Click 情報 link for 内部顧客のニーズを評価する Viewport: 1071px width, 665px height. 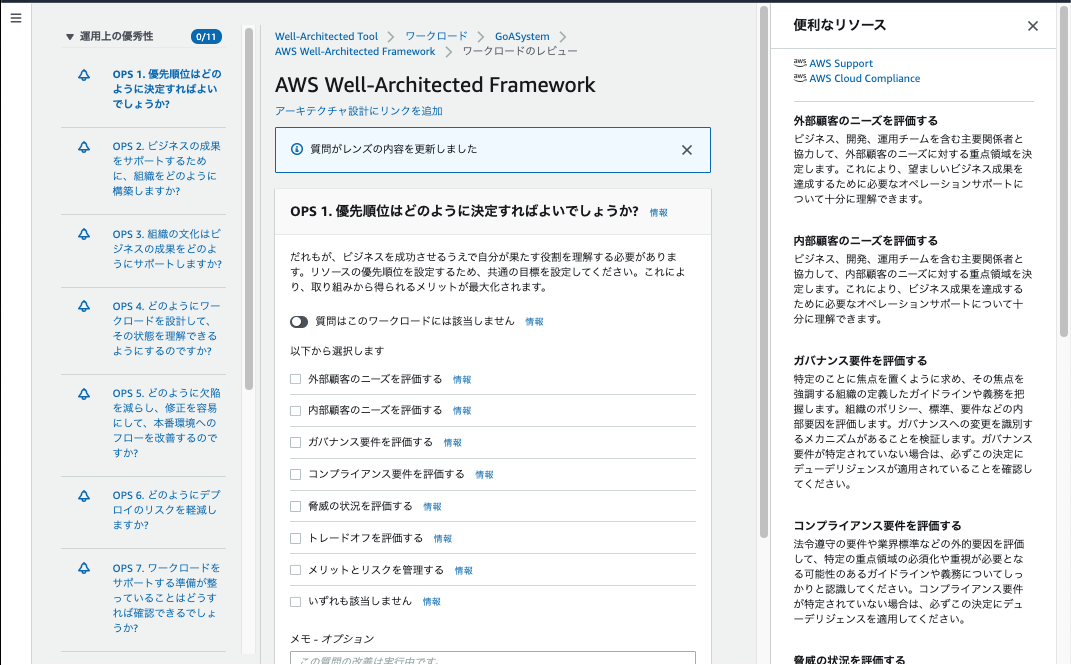tap(462, 411)
